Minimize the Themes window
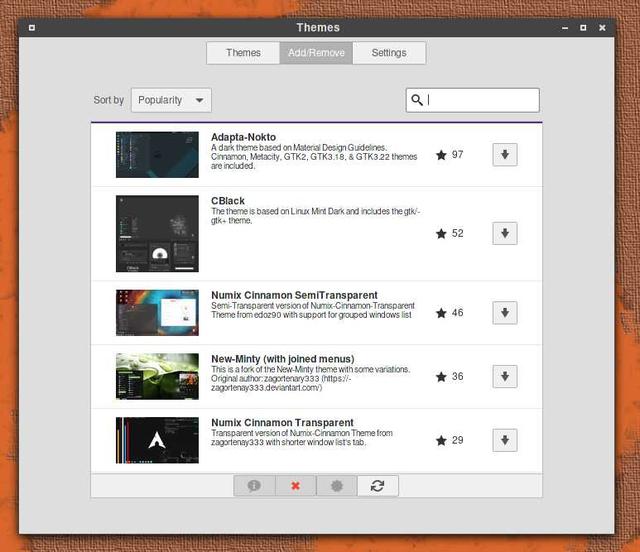The image size is (640, 552). [x=565, y=28]
